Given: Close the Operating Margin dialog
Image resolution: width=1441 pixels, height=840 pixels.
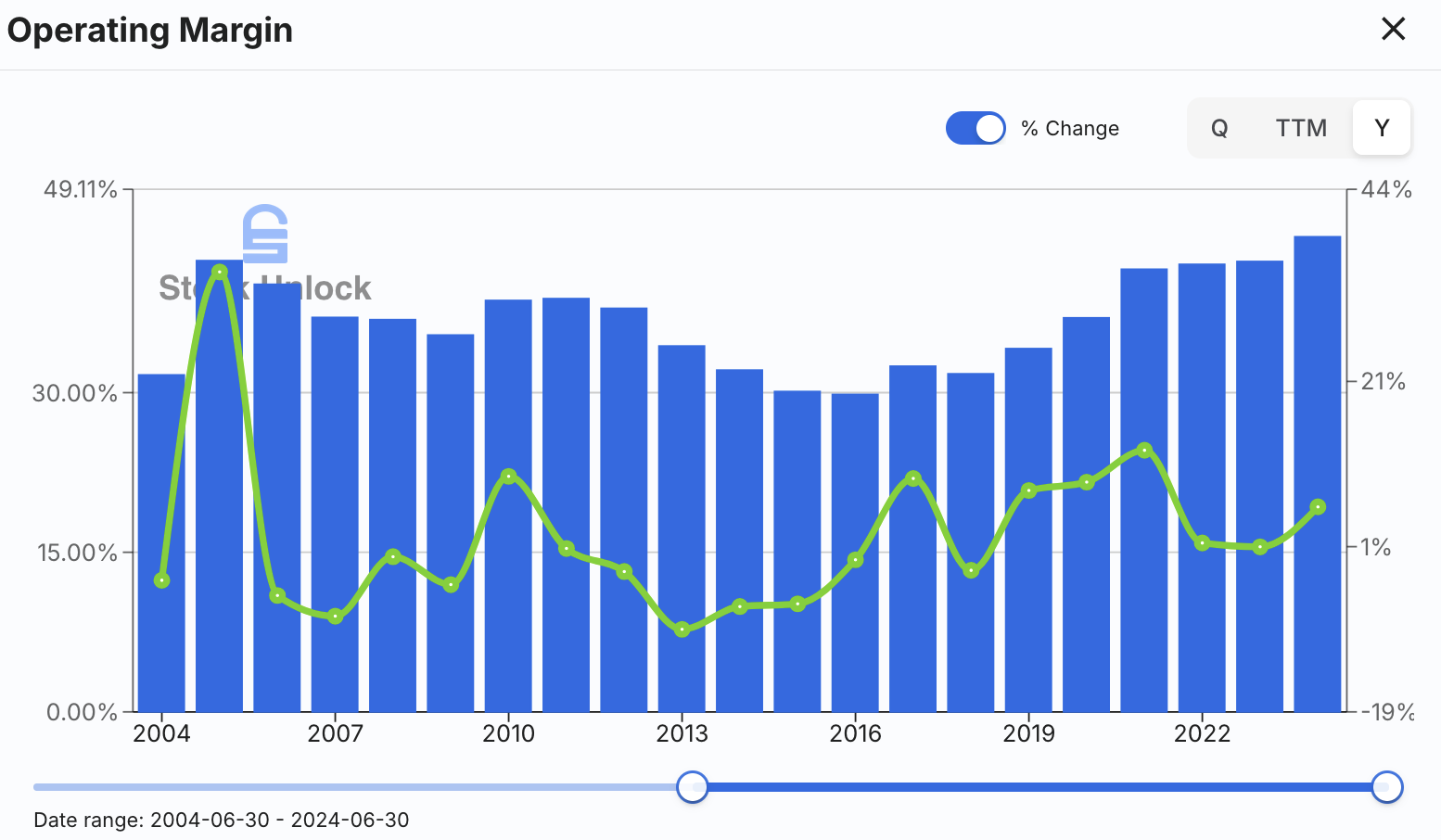Looking at the screenshot, I should tap(1393, 30).
